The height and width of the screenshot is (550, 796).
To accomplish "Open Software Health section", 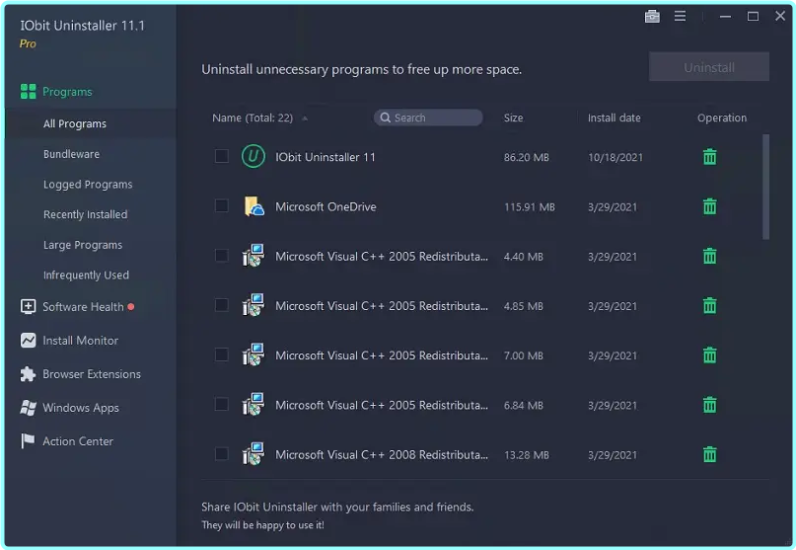I will (82, 307).
